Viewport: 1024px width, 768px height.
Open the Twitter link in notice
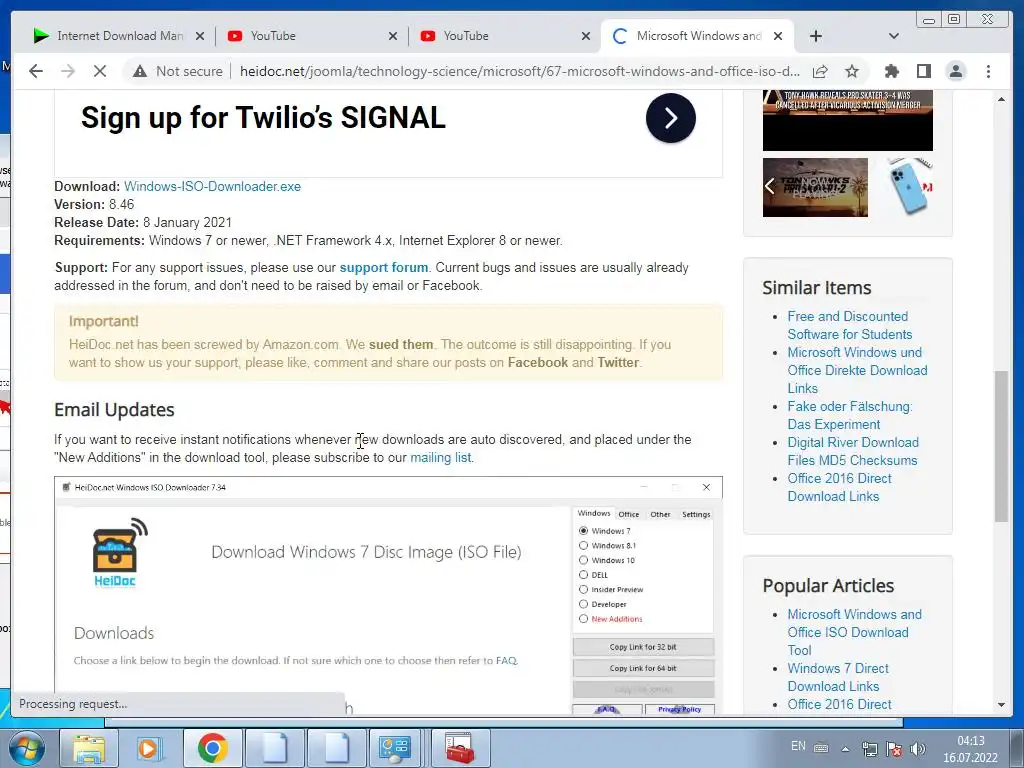(618, 362)
